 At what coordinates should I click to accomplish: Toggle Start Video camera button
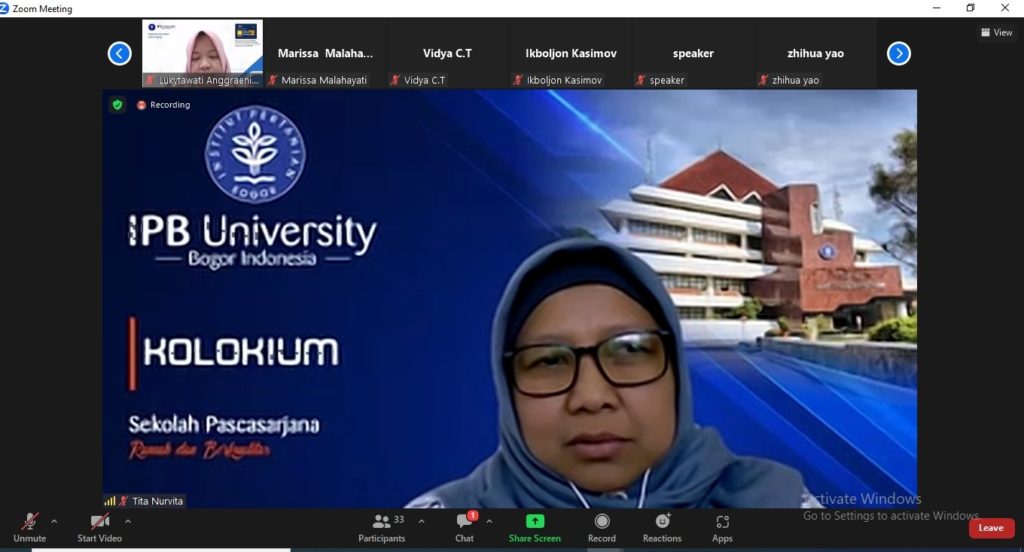point(99,528)
